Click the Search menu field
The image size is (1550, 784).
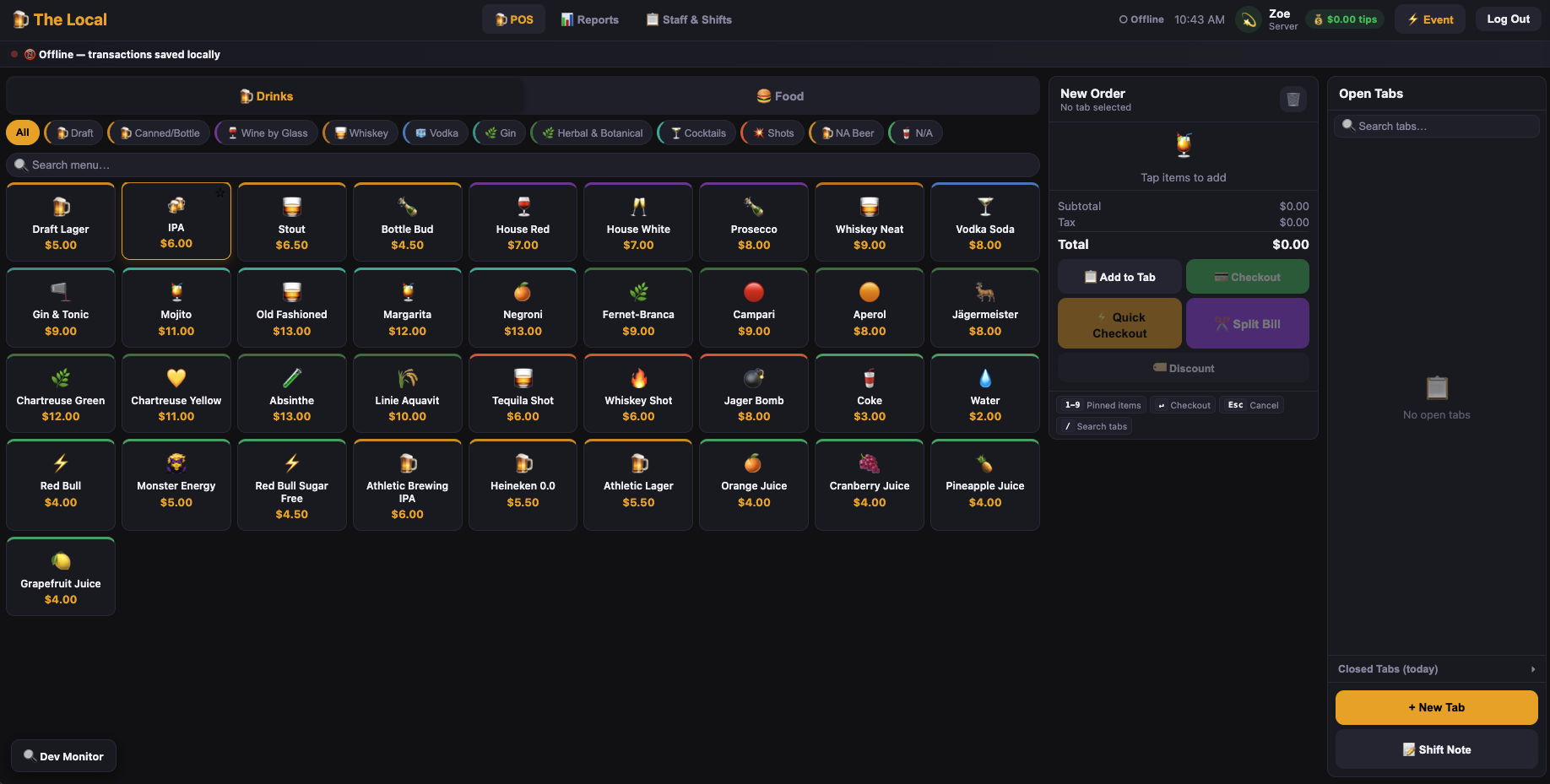click(x=523, y=165)
